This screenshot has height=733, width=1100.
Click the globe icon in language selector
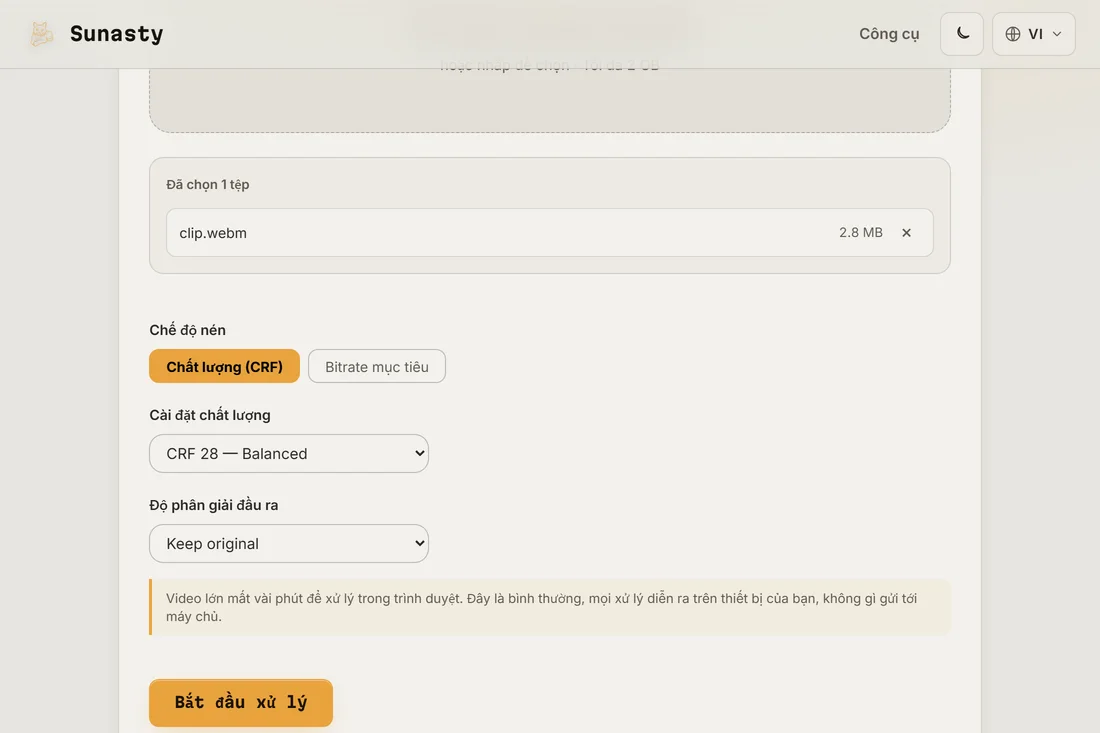click(x=1012, y=34)
